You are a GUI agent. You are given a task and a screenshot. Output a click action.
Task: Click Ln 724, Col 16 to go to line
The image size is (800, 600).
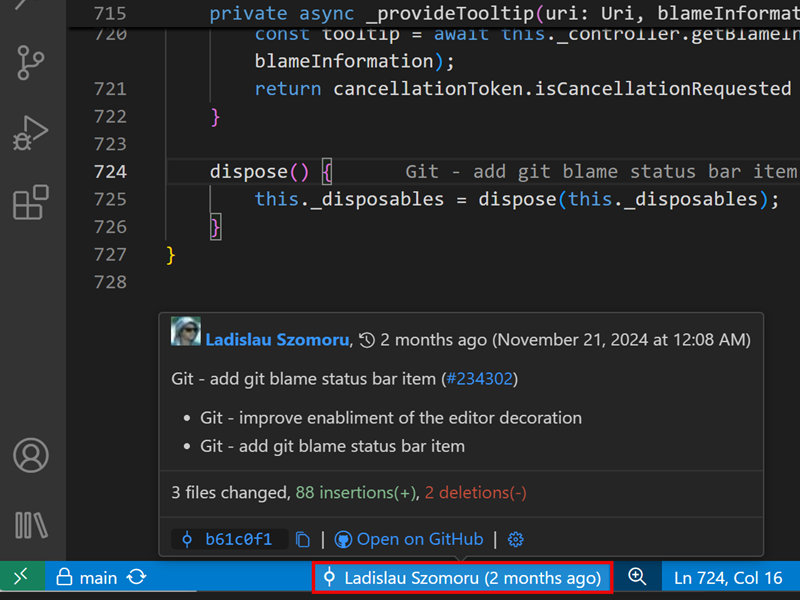pyautogui.click(x=728, y=577)
